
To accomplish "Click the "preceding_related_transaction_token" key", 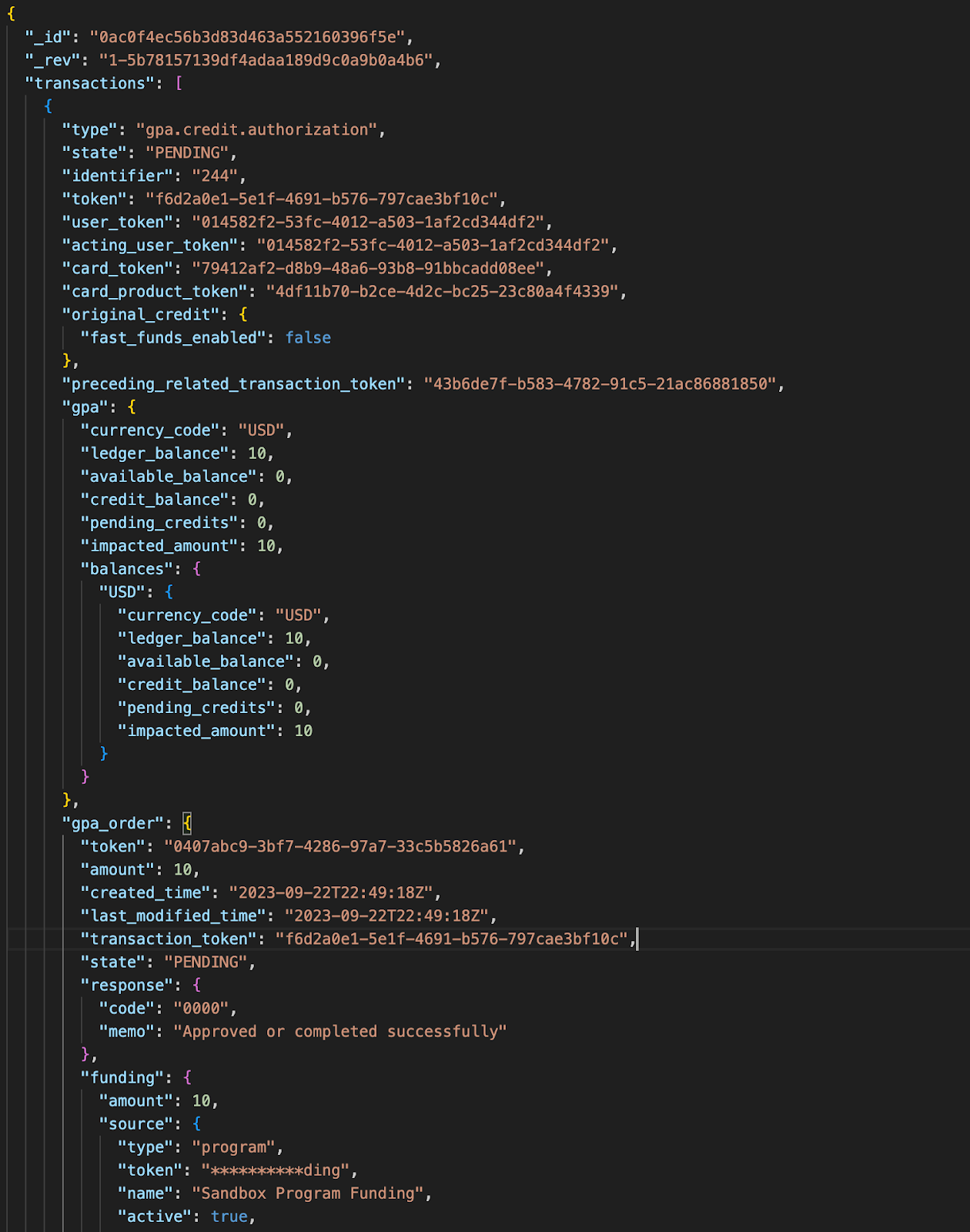I will click(233, 383).
